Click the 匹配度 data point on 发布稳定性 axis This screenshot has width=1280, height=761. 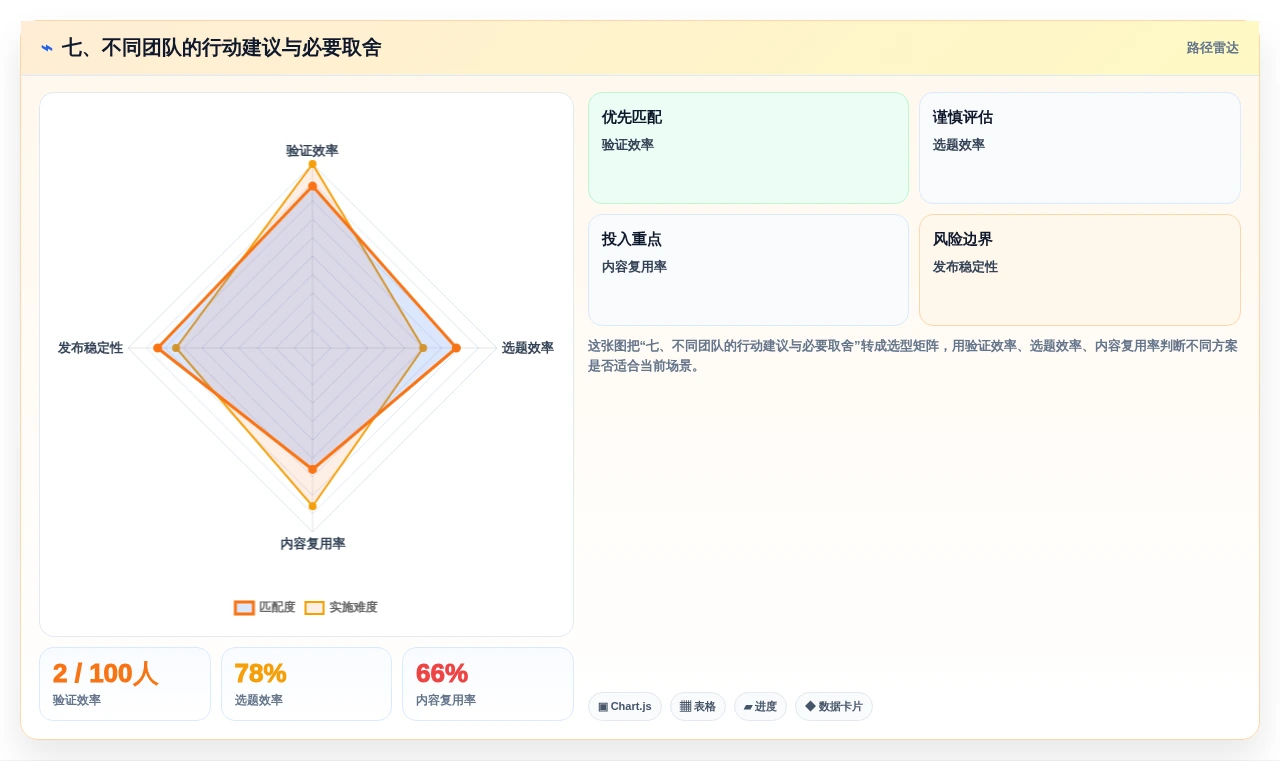[157, 348]
